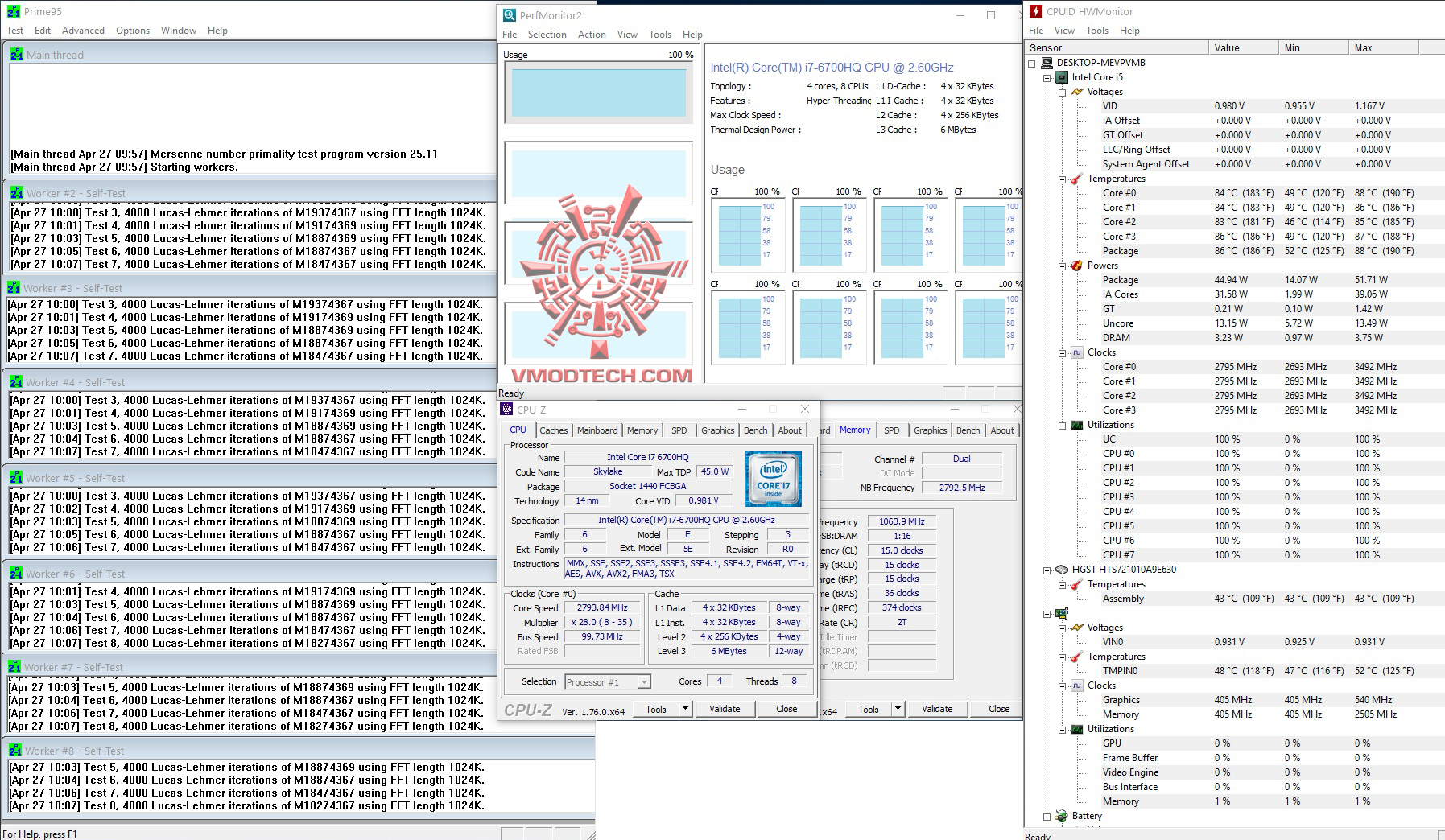Open the Test menu in Prime95
The image size is (1445, 840).
15,31
